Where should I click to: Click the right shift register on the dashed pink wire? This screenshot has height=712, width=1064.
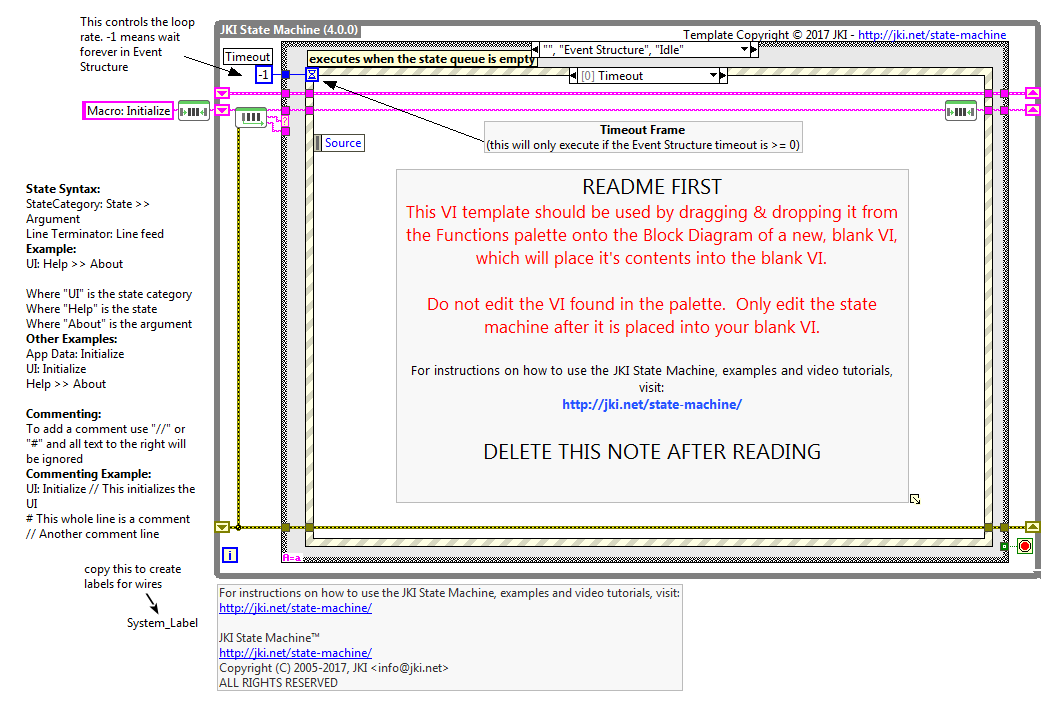click(1032, 93)
